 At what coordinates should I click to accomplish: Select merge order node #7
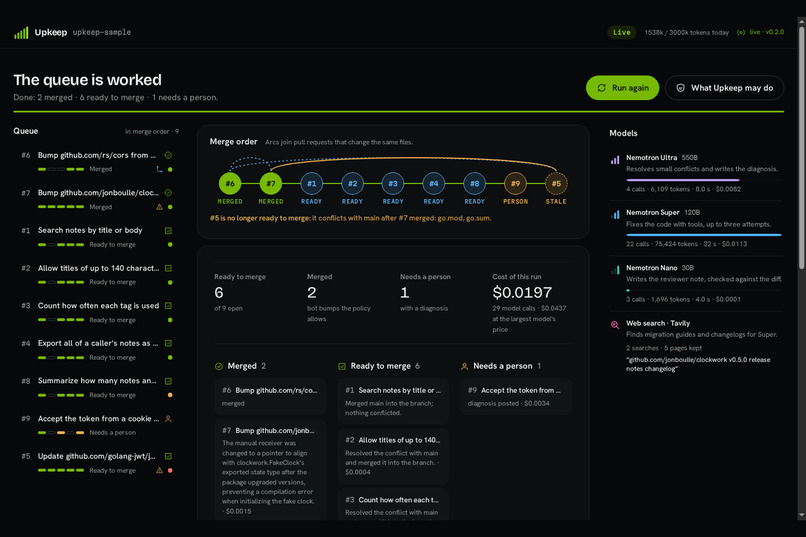271,183
